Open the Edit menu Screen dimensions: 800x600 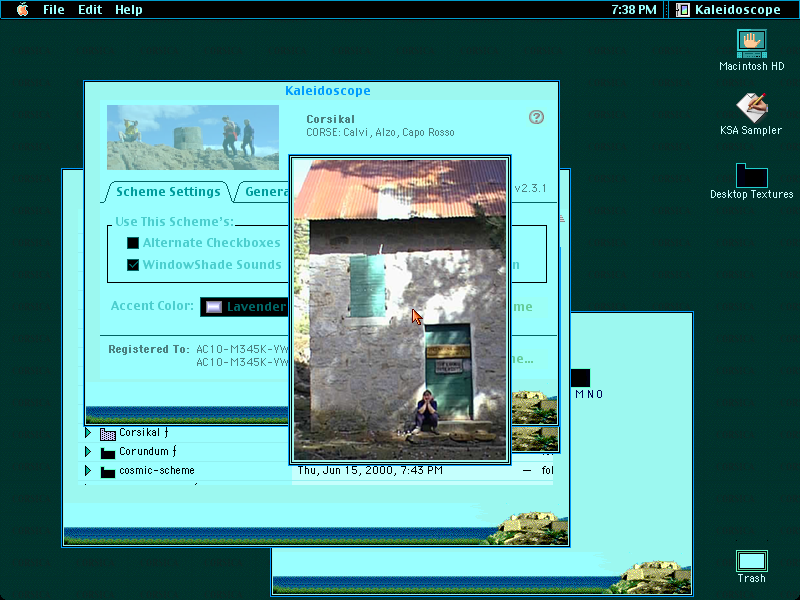point(90,10)
